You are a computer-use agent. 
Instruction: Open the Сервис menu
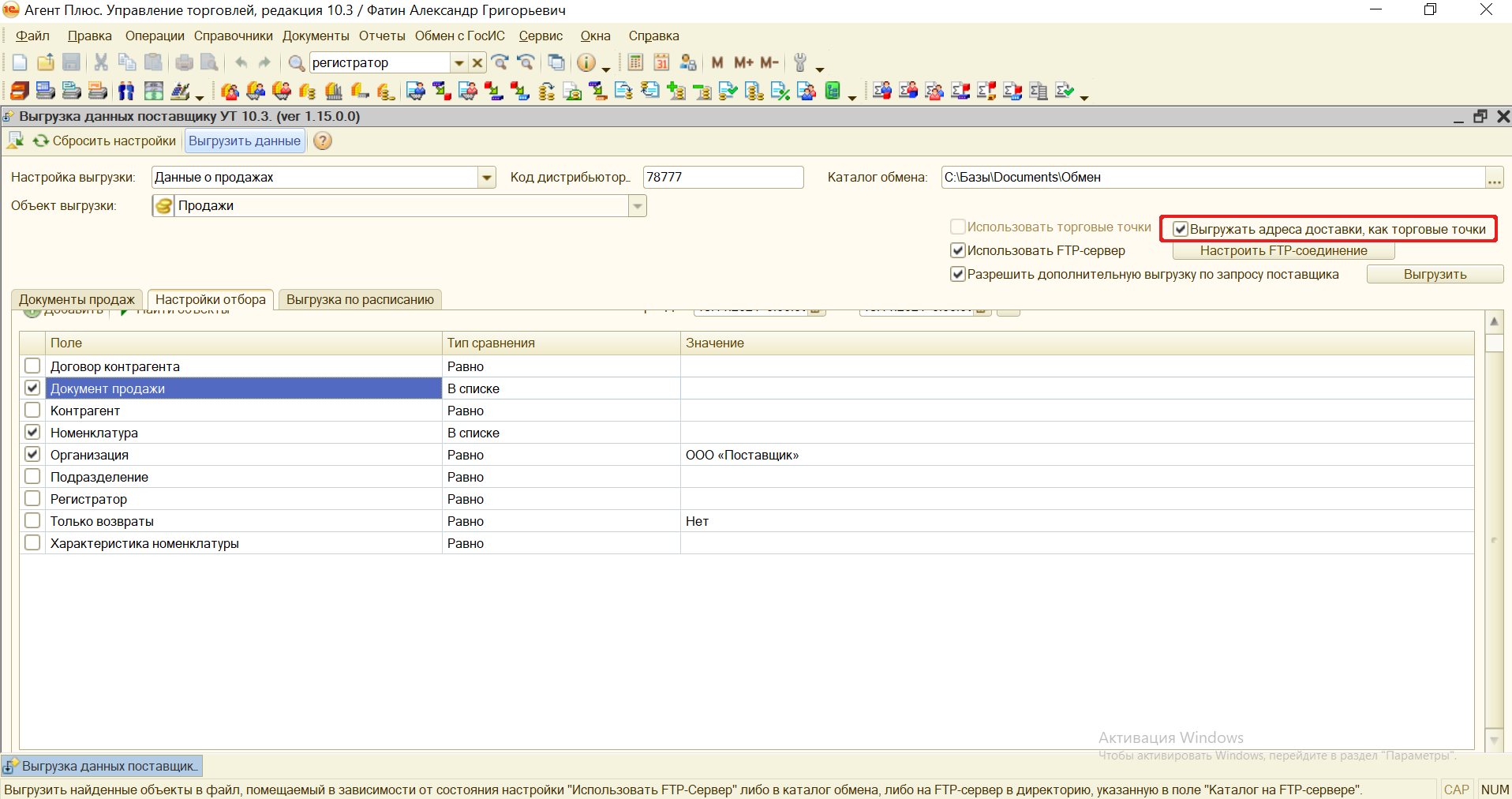(540, 36)
